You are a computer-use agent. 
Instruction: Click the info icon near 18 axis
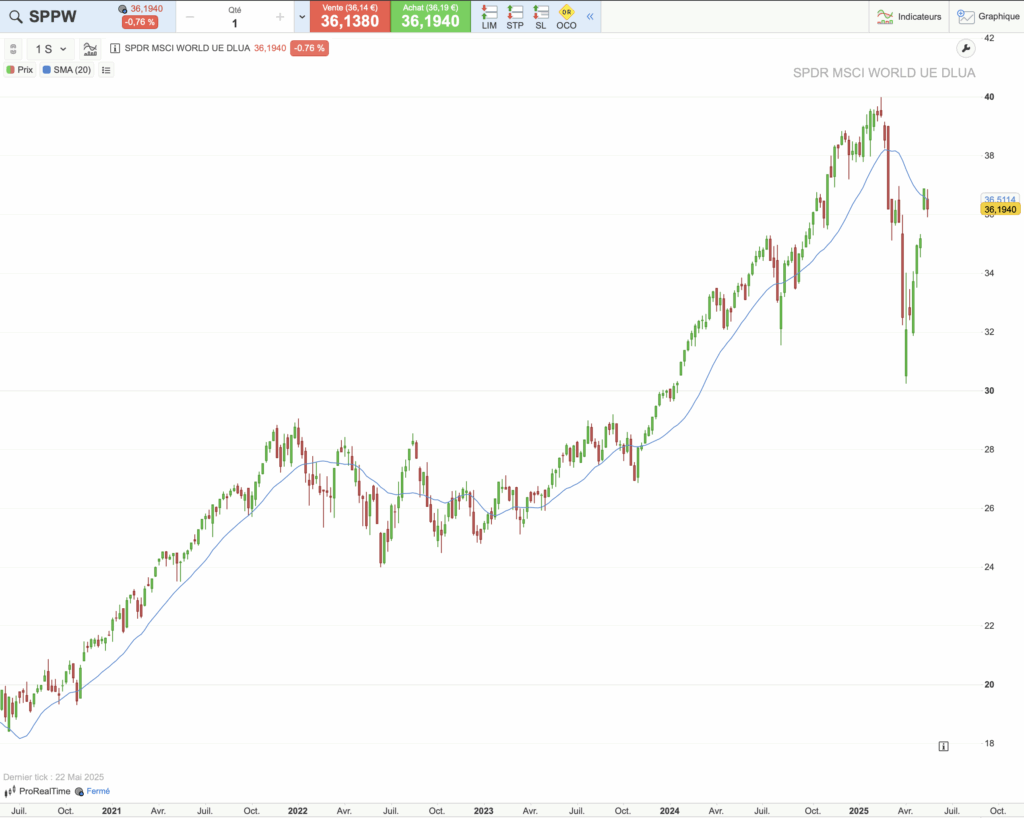(x=944, y=746)
